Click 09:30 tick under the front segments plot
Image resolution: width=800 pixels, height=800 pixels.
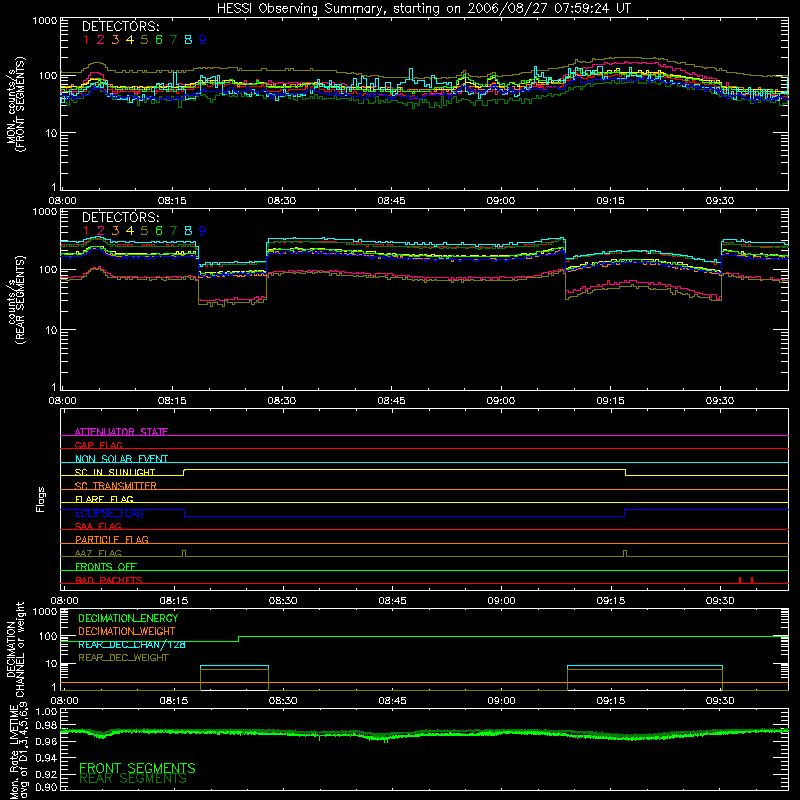point(719,201)
